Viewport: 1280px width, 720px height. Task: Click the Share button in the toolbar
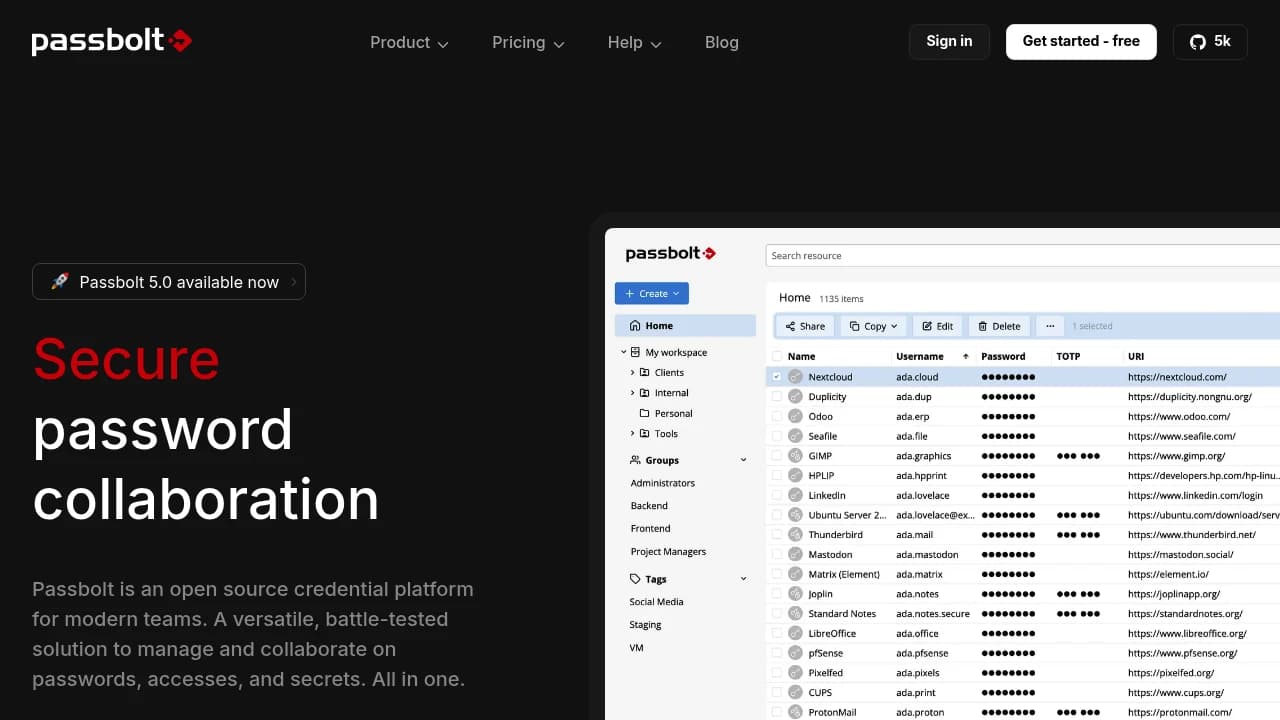coord(805,326)
